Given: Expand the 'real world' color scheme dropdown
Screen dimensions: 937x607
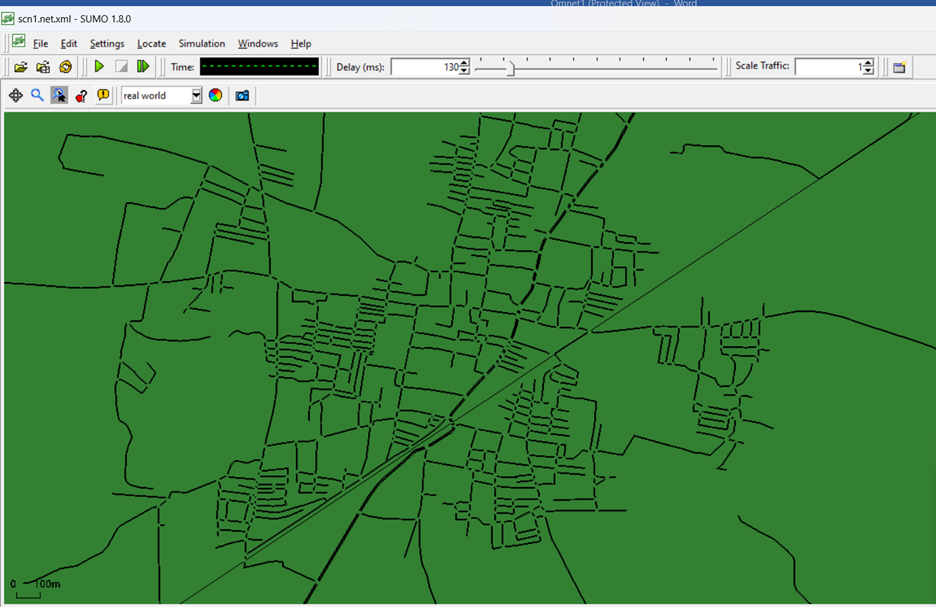Looking at the screenshot, I should click(196, 96).
